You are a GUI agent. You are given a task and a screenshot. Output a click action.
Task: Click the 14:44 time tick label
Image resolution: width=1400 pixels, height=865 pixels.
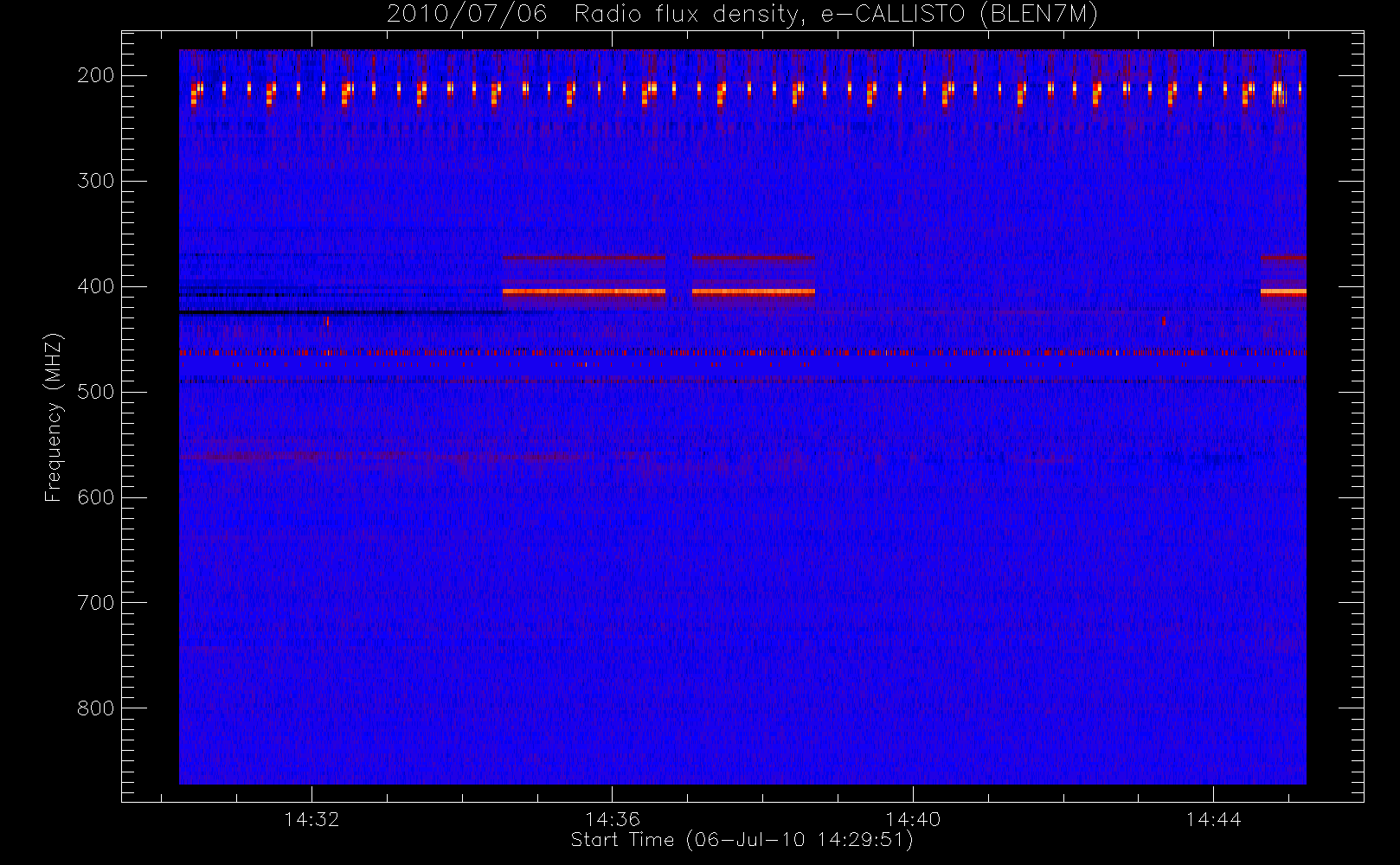click(x=1213, y=819)
